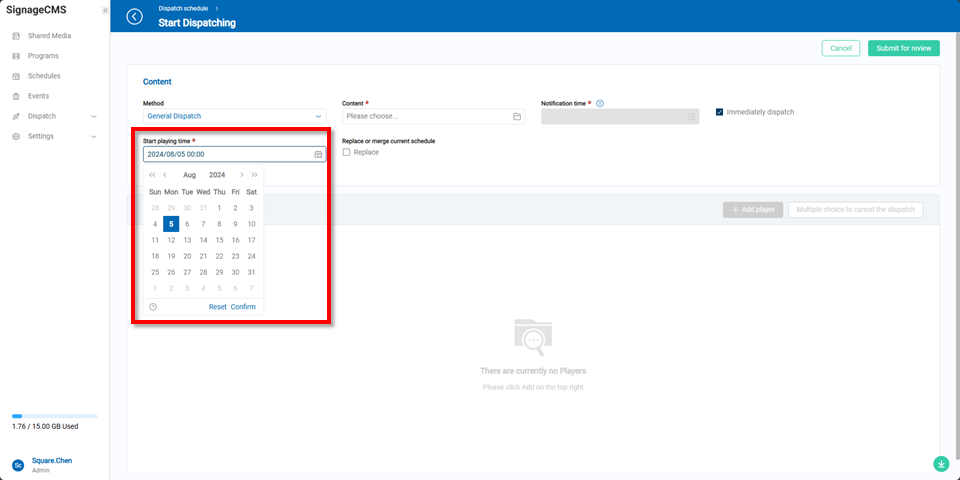
Task: Click the back arrow icon in header
Action: (x=135, y=16)
